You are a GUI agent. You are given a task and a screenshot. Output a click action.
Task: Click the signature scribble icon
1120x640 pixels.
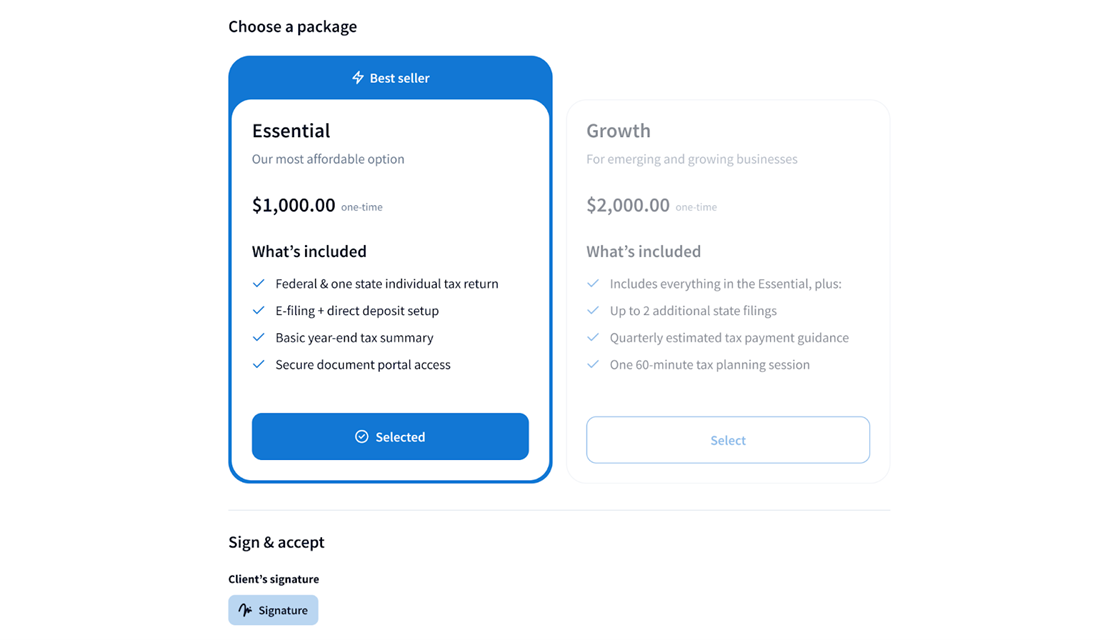tap(245, 610)
